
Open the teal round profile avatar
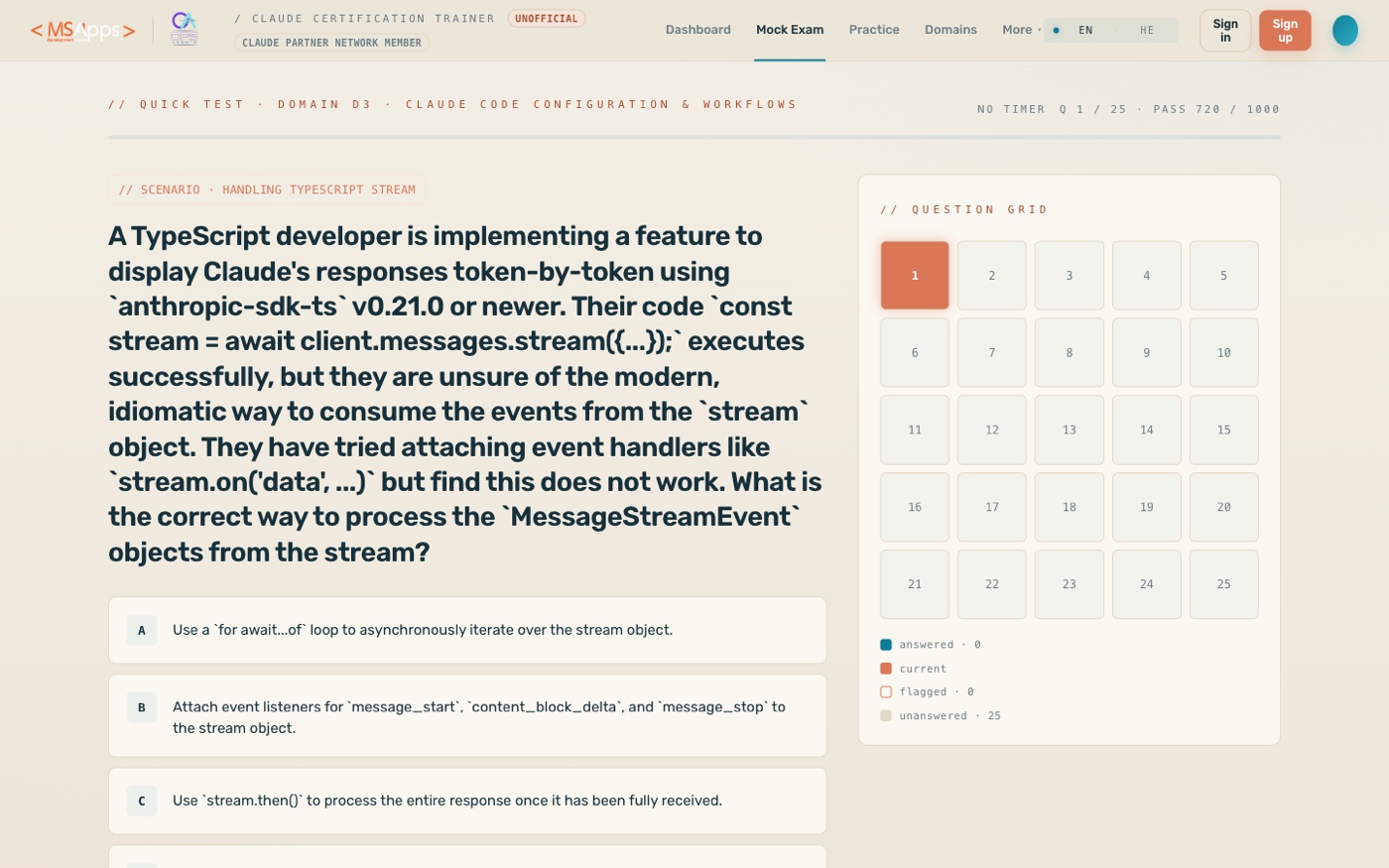click(x=1344, y=31)
